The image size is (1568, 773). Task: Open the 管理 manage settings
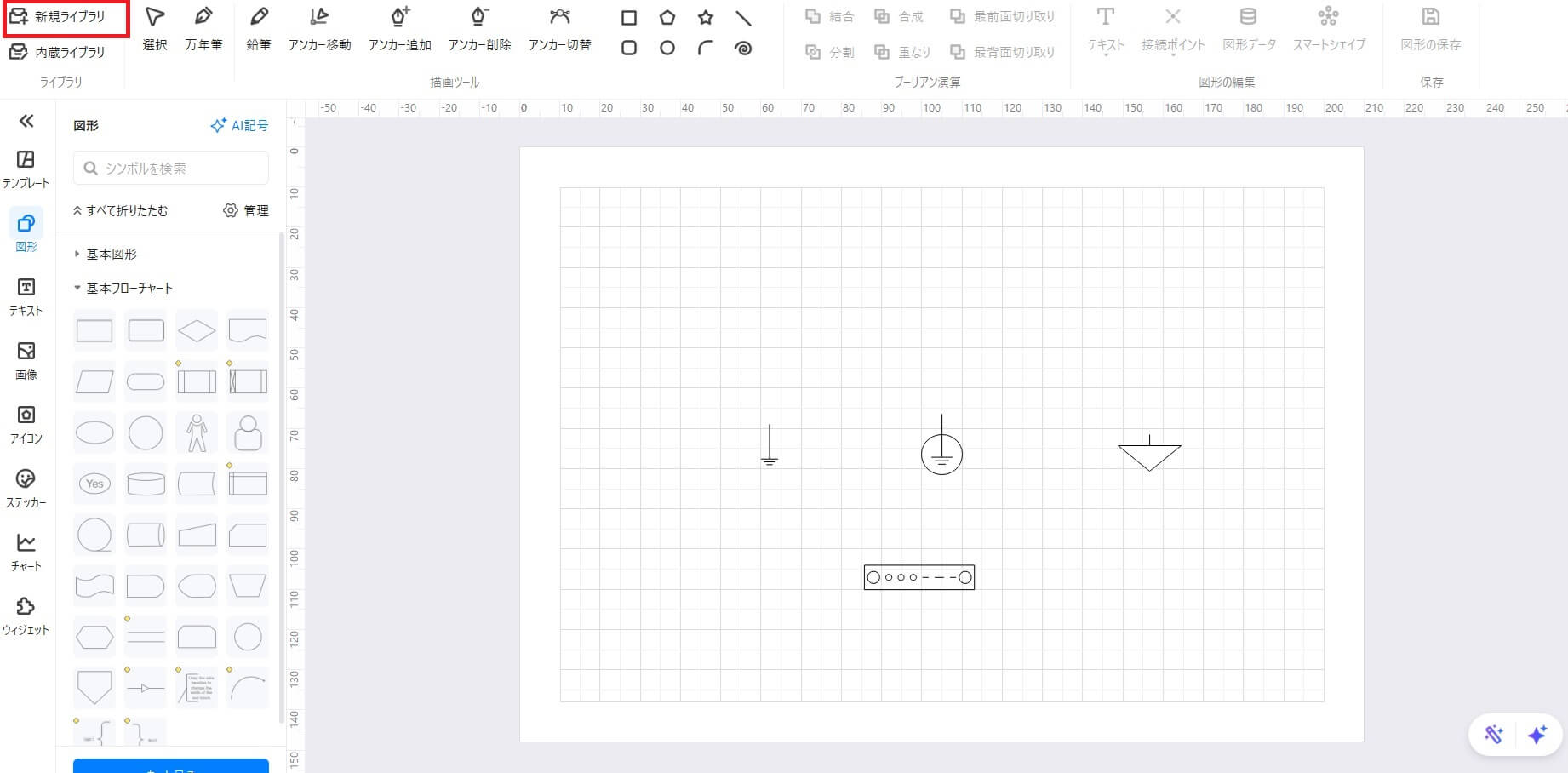(x=246, y=210)
